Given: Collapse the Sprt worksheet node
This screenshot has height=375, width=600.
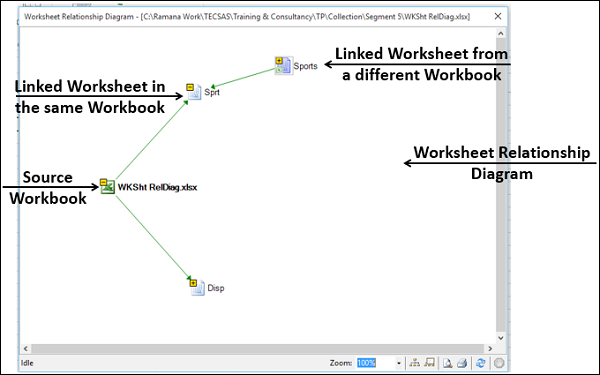Looking at the screenshot, I should [x=190, y=87].
